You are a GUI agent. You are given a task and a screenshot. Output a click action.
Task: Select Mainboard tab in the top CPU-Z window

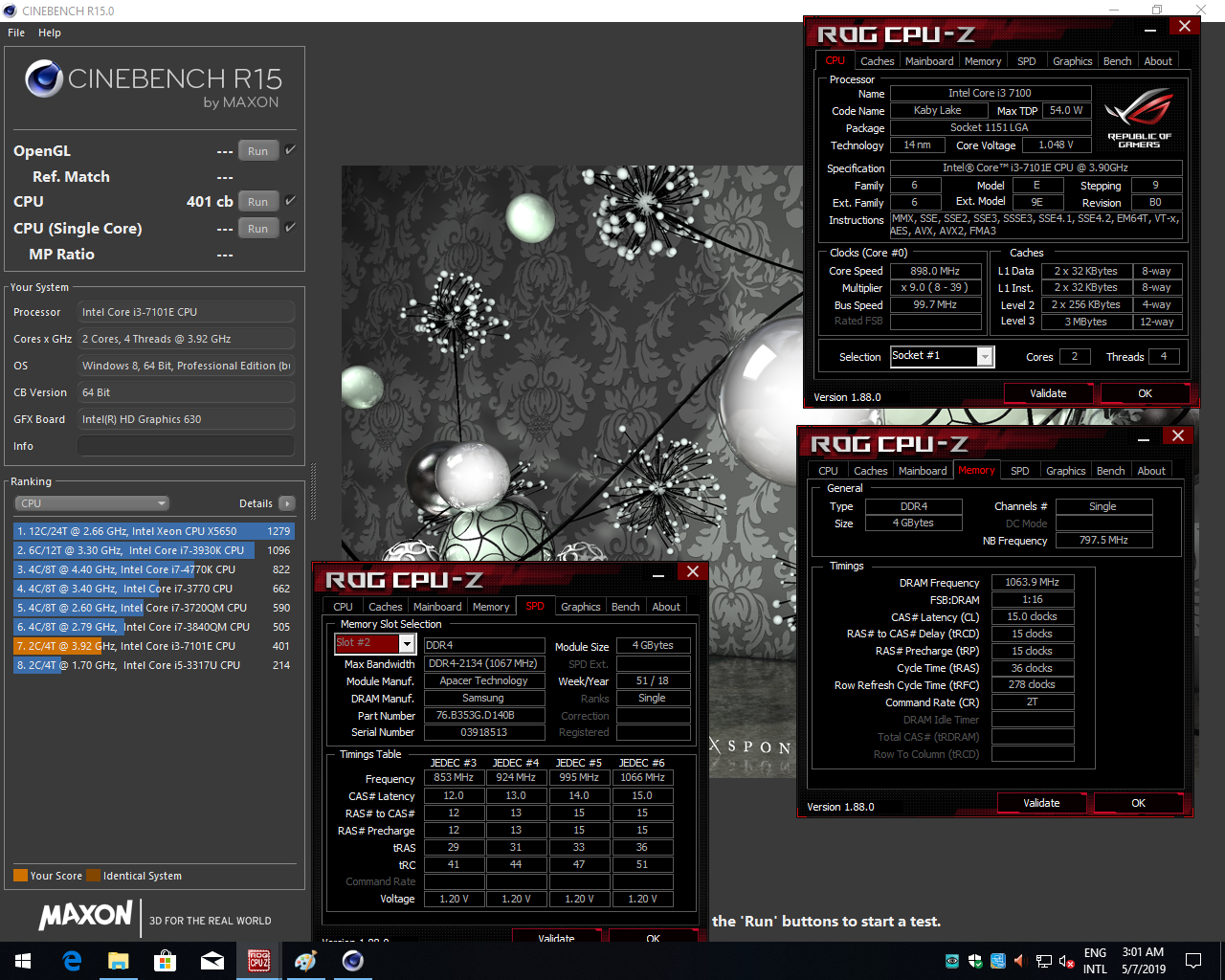click(929, 61)
